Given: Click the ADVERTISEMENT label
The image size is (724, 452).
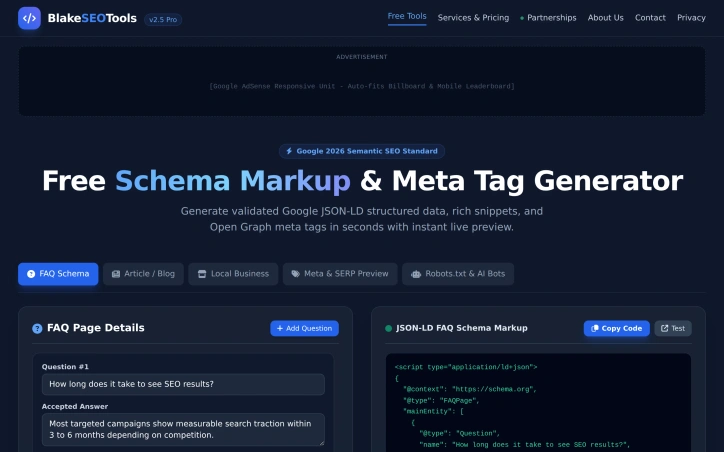Looking at the screenshot, I should point(362,57).
